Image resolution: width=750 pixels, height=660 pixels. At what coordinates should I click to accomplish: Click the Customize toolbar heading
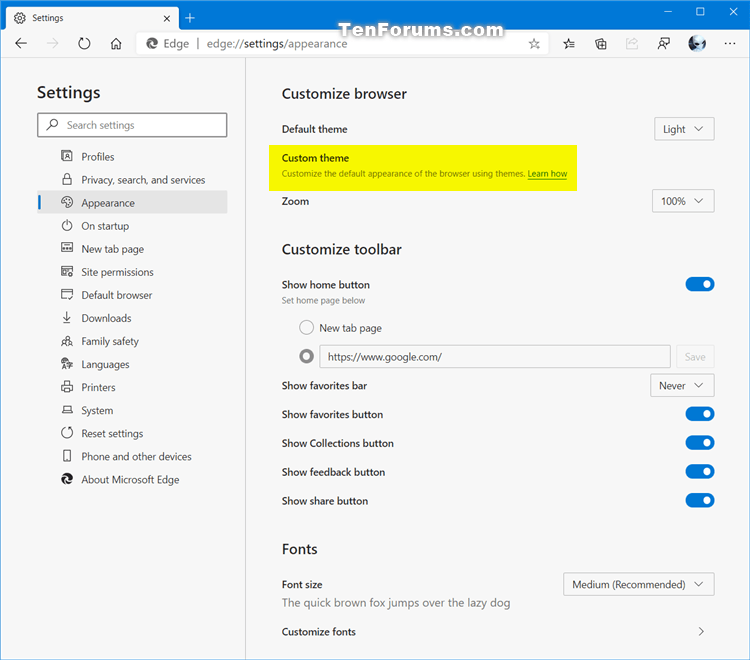point(342,249)
